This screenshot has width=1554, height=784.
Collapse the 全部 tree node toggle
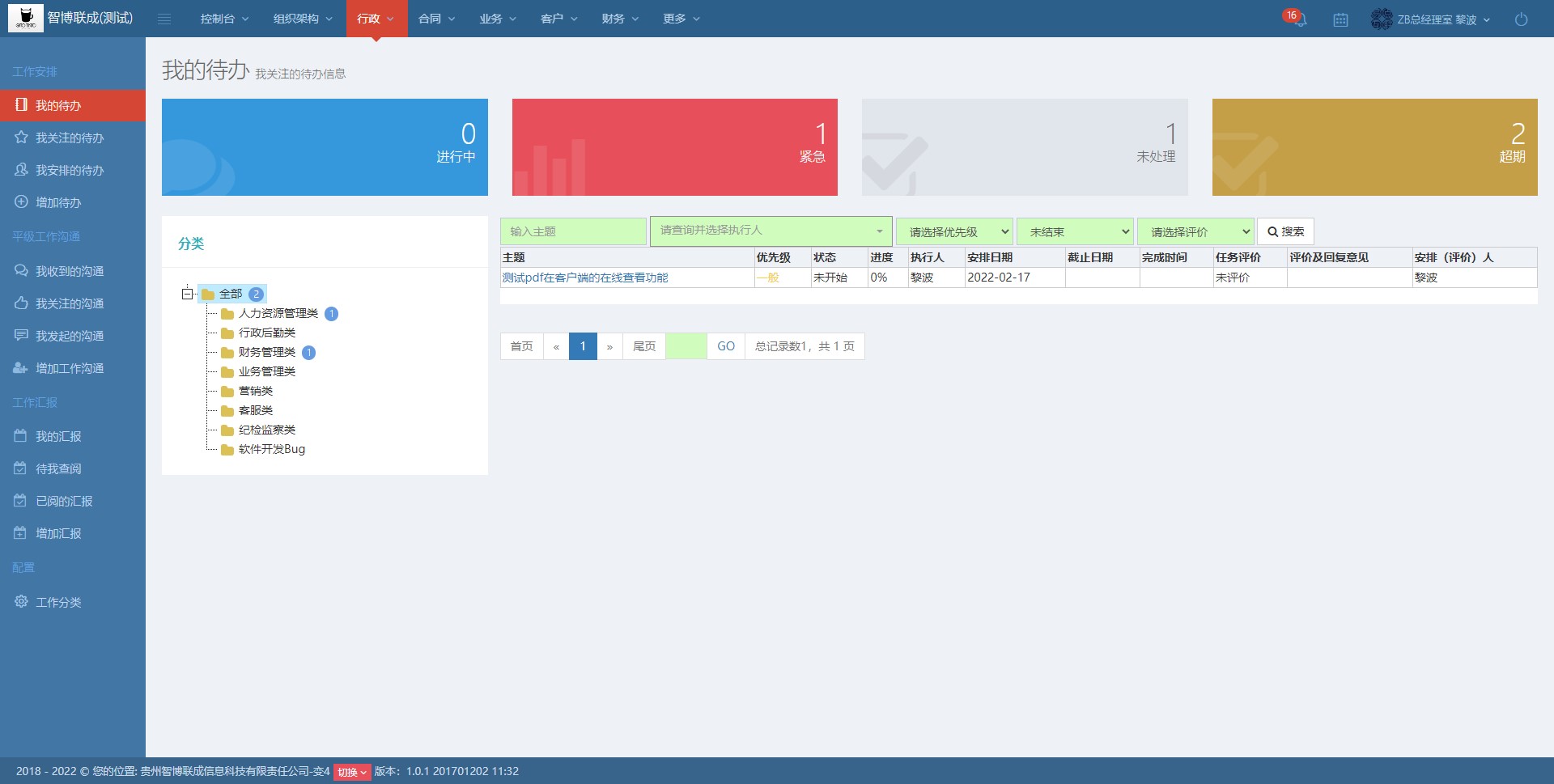(187, 294)
